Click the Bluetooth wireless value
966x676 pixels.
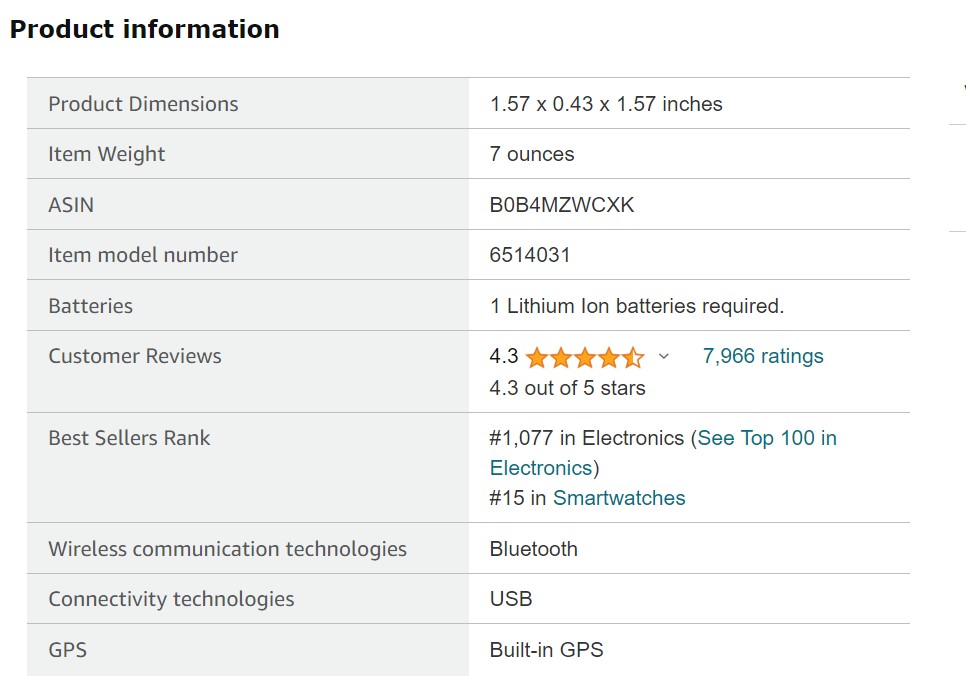tap(534, 548)
